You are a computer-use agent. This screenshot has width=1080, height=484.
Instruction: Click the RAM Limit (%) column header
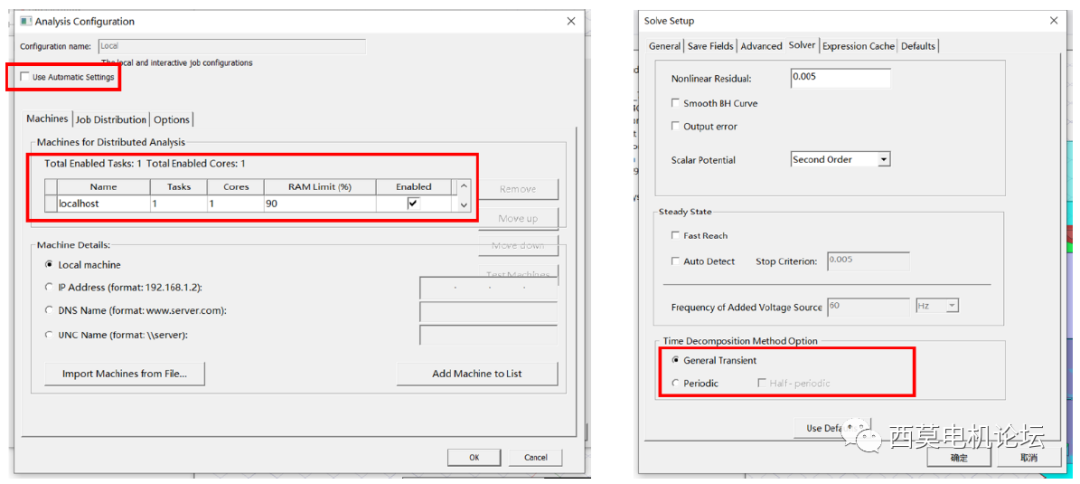coord(319,187)
